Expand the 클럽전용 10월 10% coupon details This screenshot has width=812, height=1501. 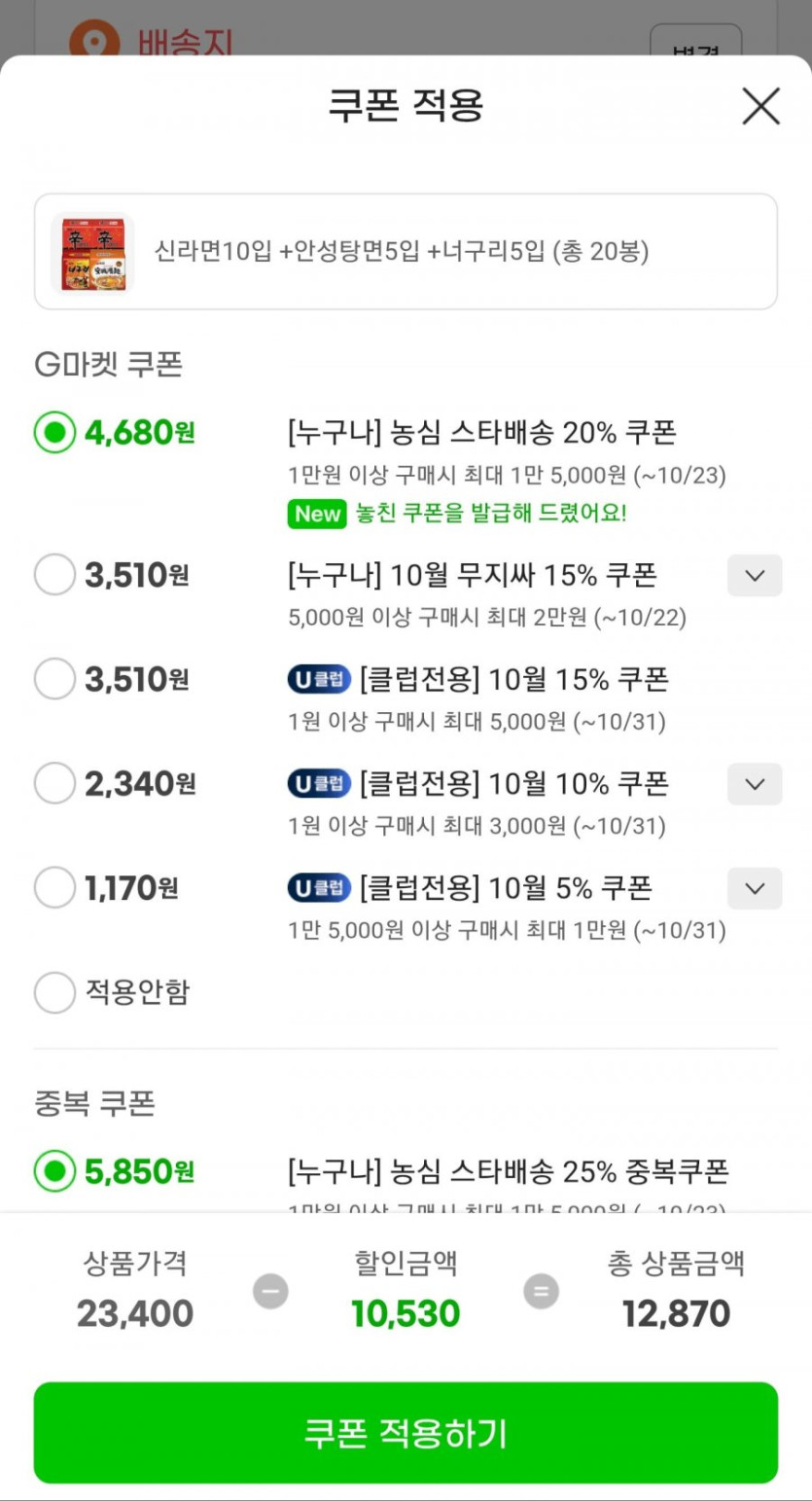click(755, 784)
